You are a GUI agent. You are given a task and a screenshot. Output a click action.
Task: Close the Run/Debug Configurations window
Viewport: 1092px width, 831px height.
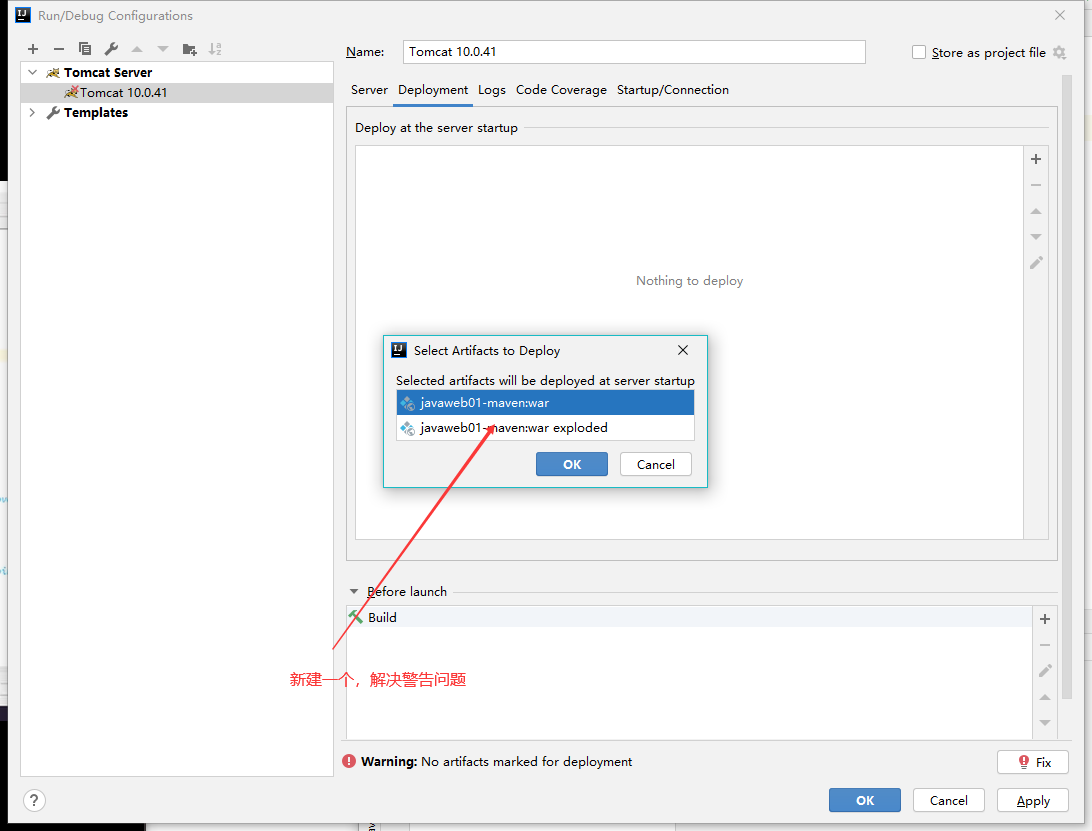(1060, 15)
